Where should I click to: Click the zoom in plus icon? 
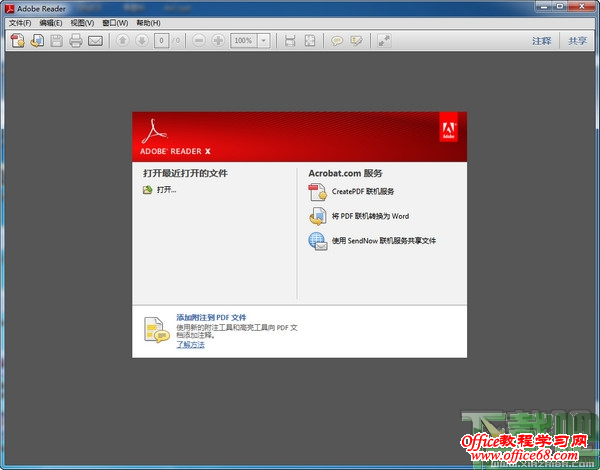pyautogui.click(x=218, y=41)
